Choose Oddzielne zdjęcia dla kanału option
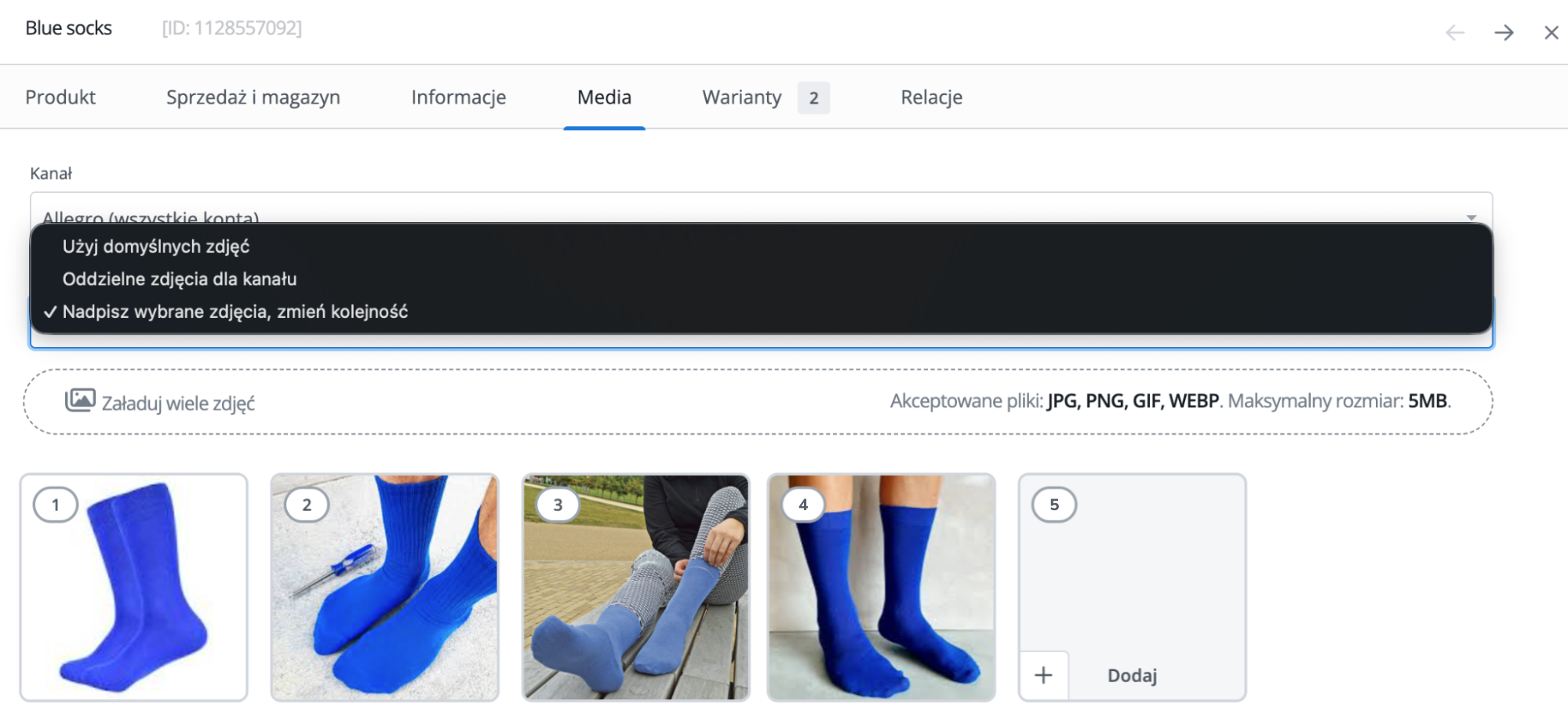The height and width of the screenshot is (715, 1568). tap(180, 279)
